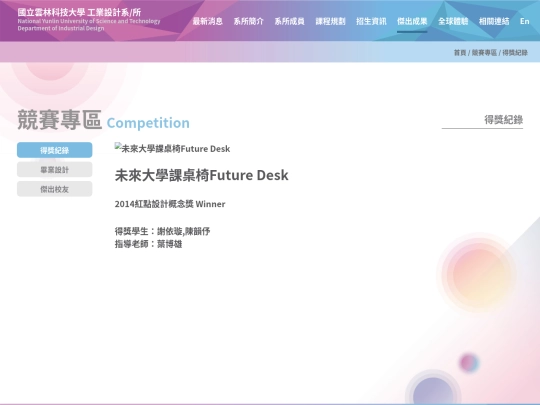Go to 首頁 in the breadcrumb
The width and height of the screenshot is (540, 405).
point(460,53)
